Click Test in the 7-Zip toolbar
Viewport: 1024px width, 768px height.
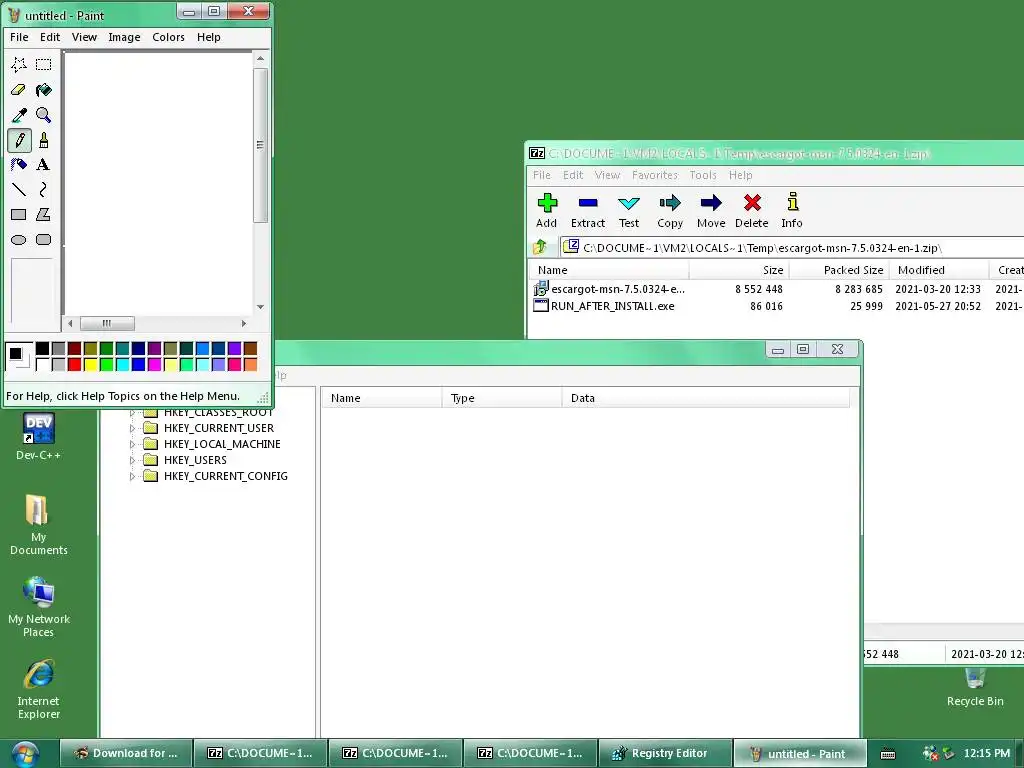[629, 210]
